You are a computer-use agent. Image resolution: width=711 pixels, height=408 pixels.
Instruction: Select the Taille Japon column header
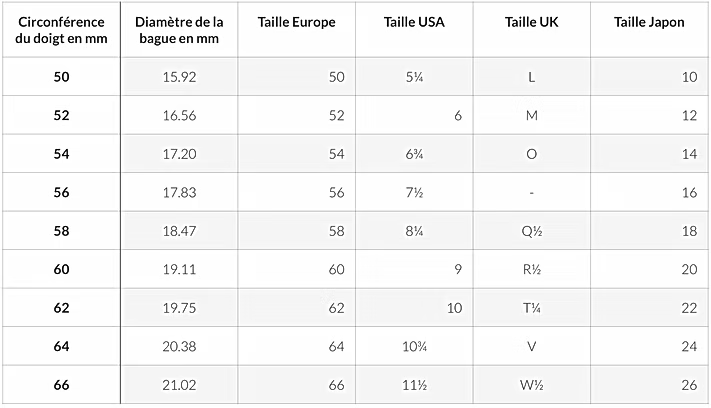(649, 22)
